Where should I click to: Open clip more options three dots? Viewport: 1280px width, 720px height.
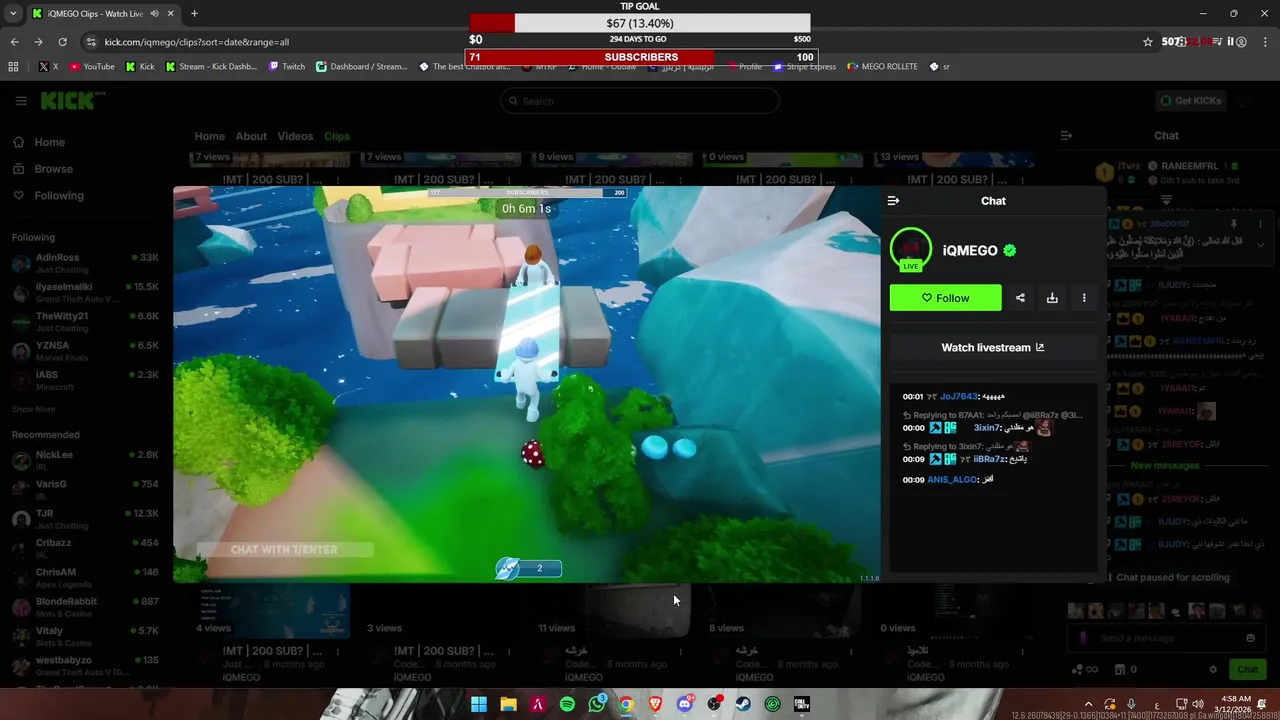coord(1084,298)
